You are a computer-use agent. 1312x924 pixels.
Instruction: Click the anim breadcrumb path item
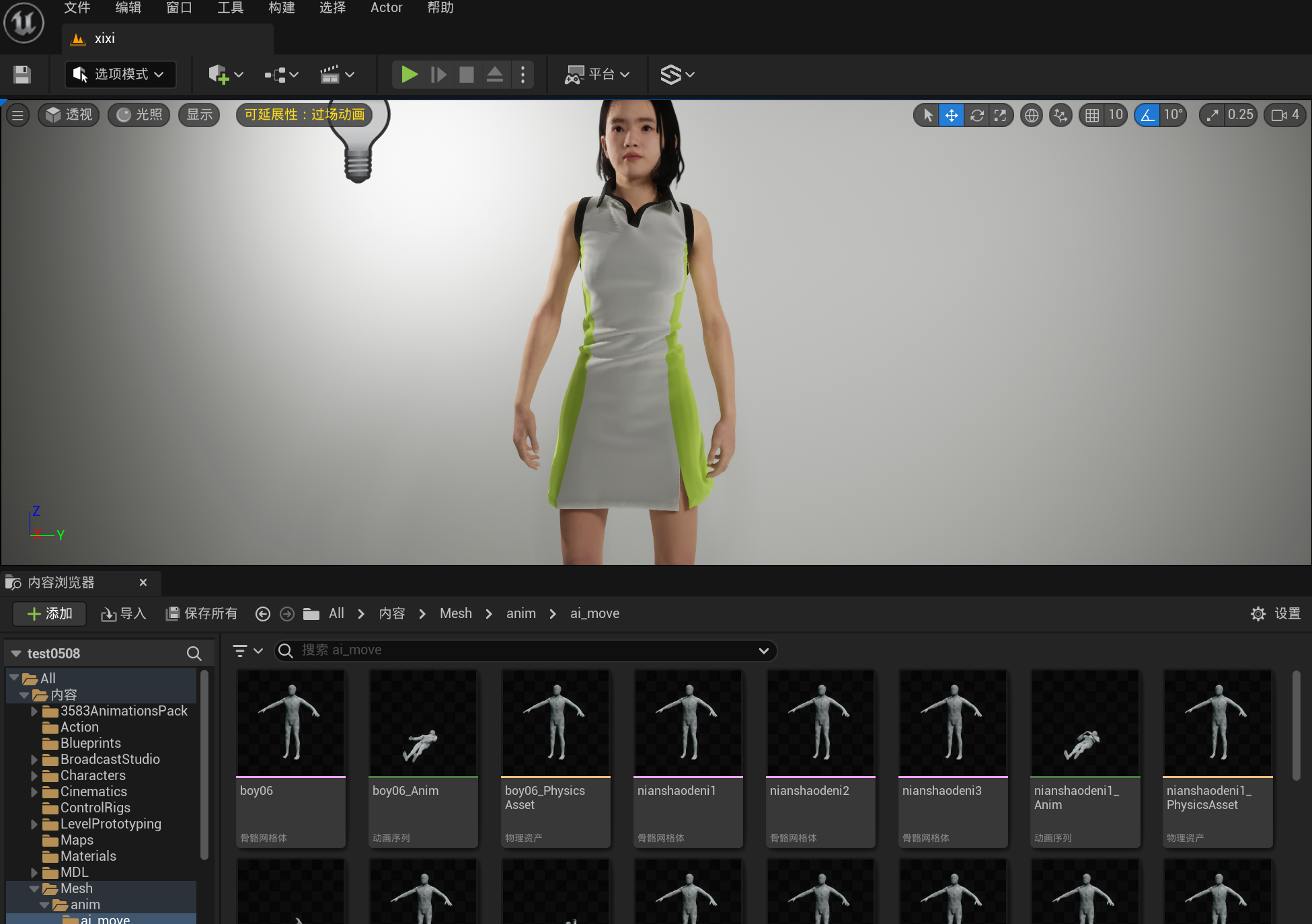(521, 613)
